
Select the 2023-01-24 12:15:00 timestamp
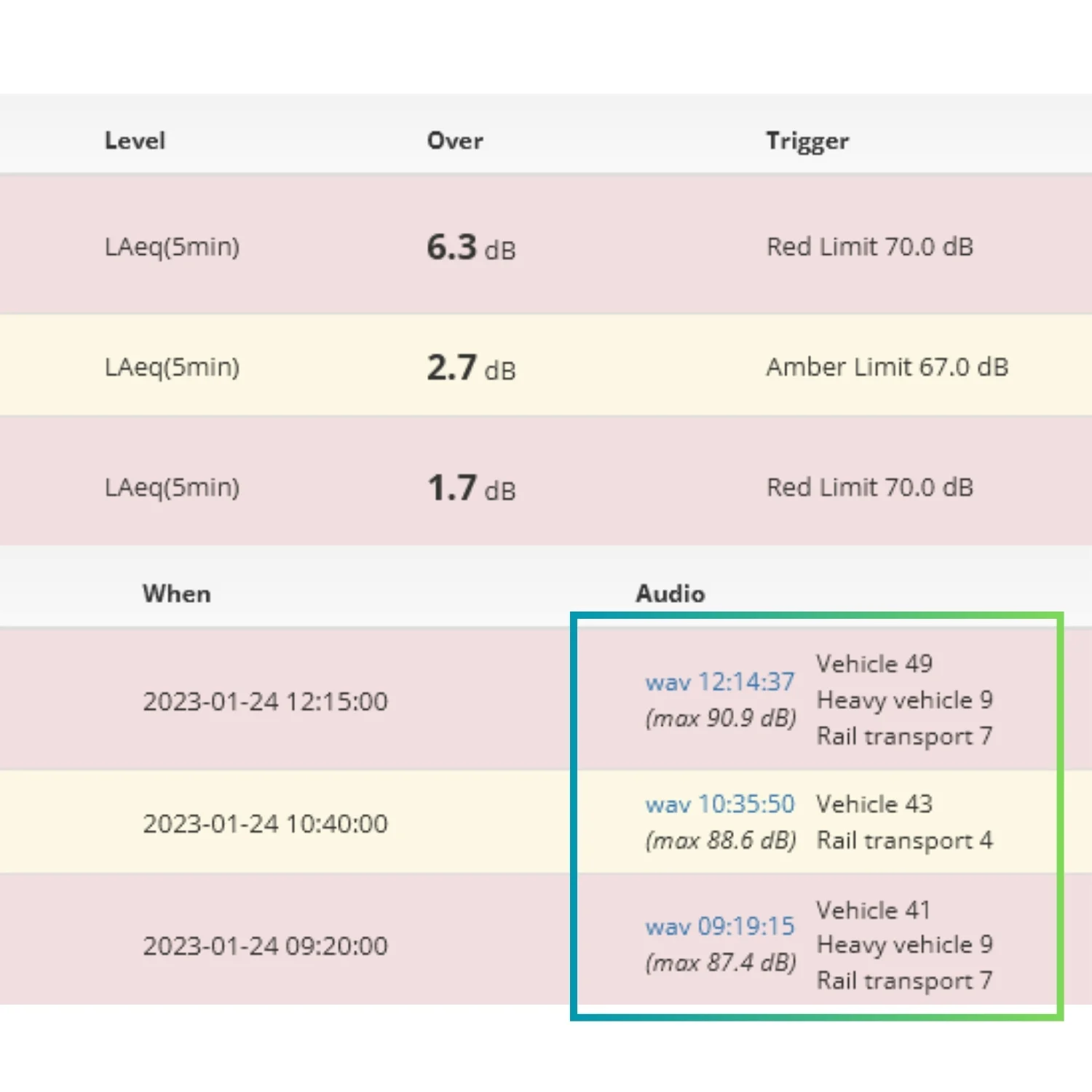pyautogui.click(x=265, y=702)
